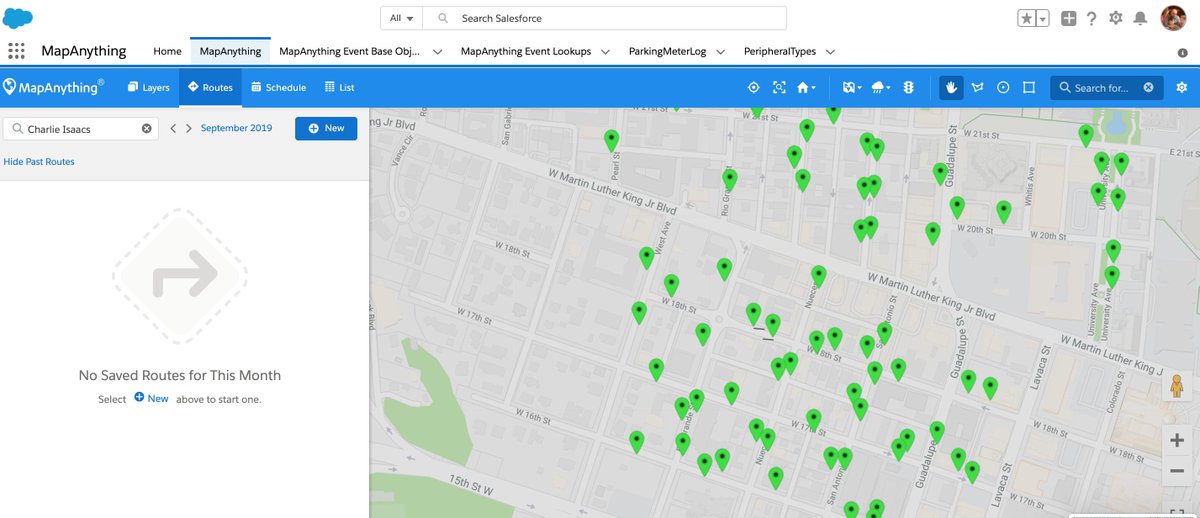This screenshot has height=518, width=1200.
Task: Go to the Home tab
Action: [167, 51]
